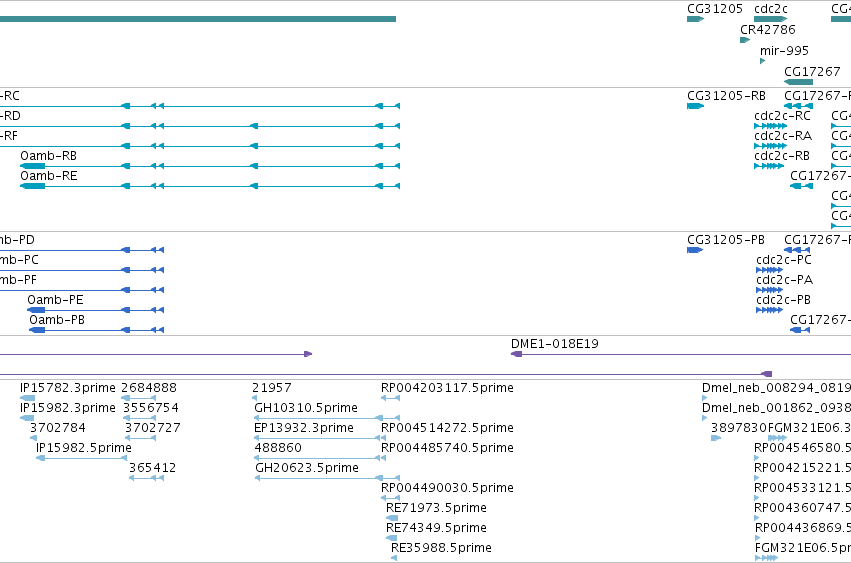Click the RP004546580 EST label
This screenshot has height=563, width=851.
802,448
